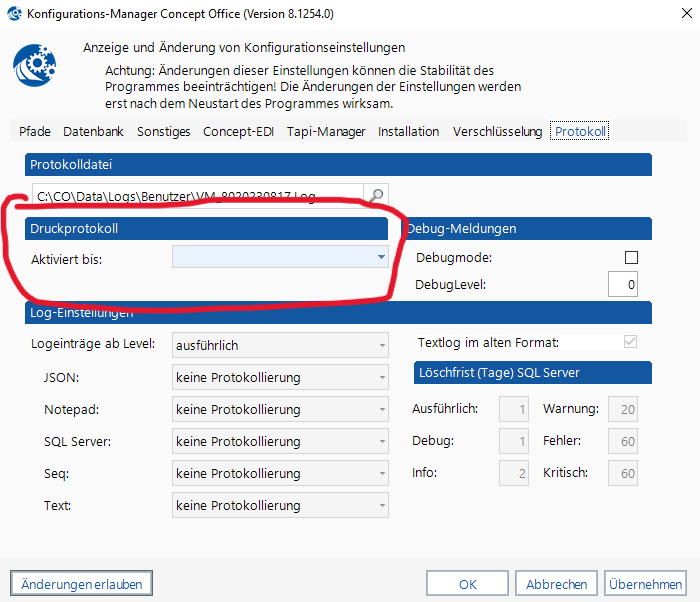
Task: Toggle 'Textlog im alten Format' checkbox
Action: click(x=631, y=342)
